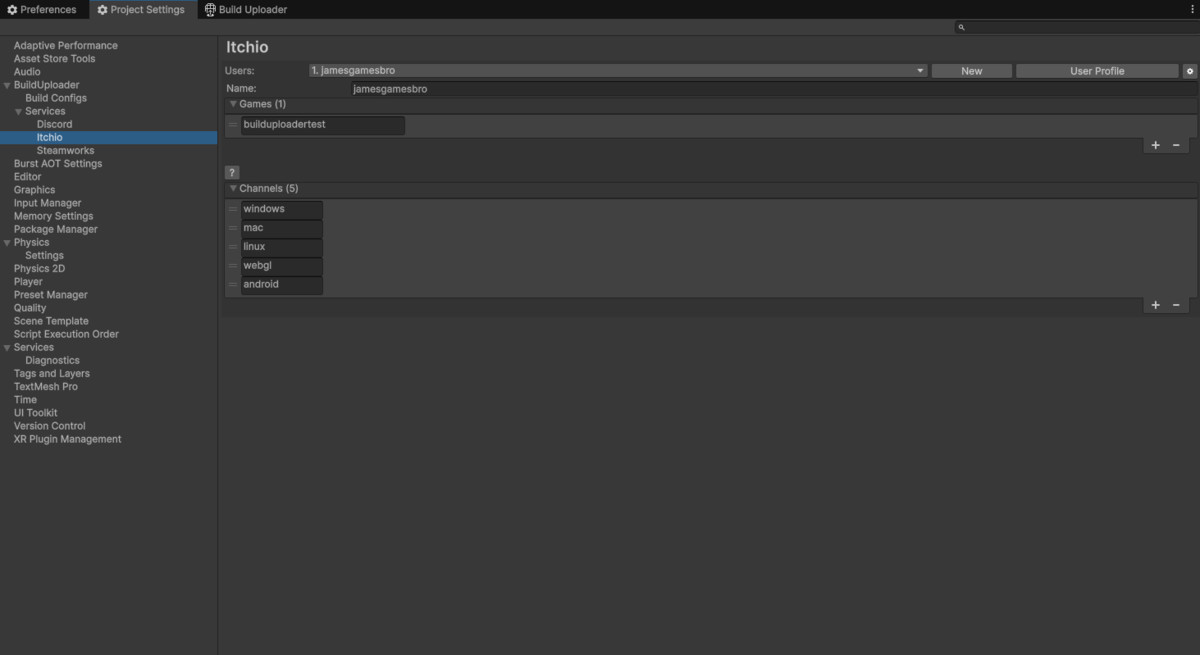Click the help '?' icon above Channels
This screenshot has height=655, width=1200.
pyautogui.click(x=231, y=172)
